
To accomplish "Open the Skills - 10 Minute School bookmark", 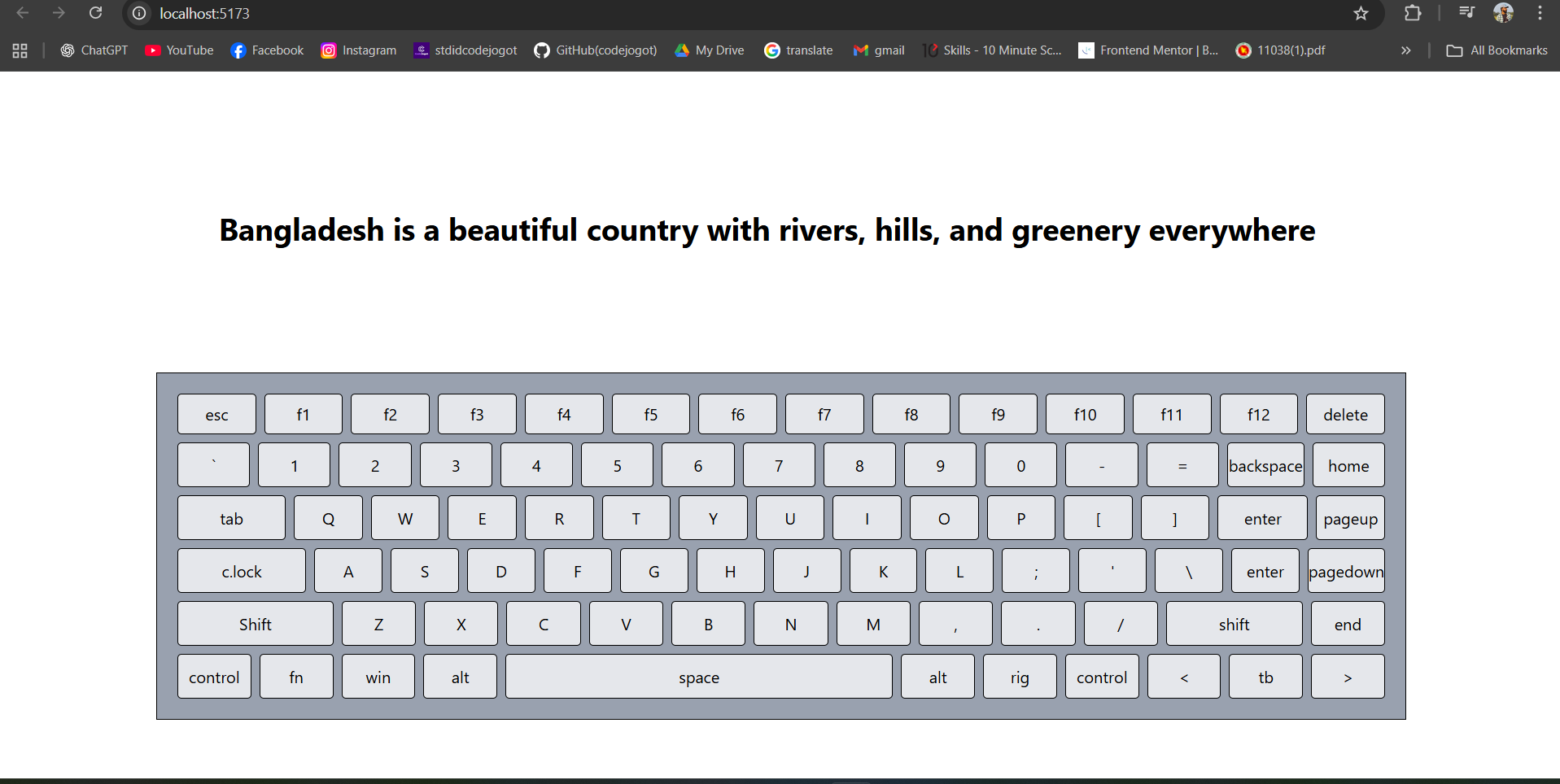I will point(992,50).
